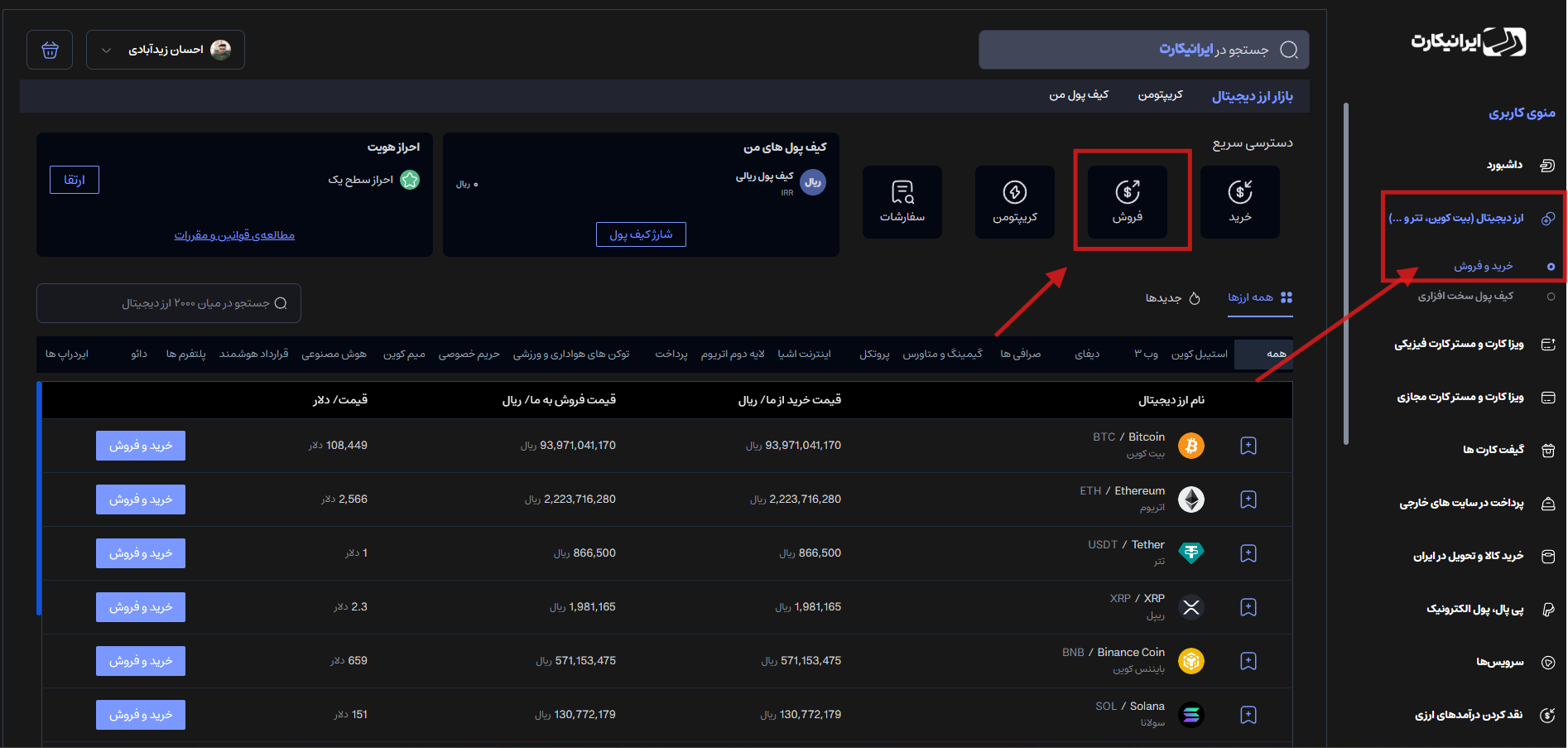Click the شارژ کیف پول button
Image resolution: width=1568 pixels, height=748 pixels.
641,234
